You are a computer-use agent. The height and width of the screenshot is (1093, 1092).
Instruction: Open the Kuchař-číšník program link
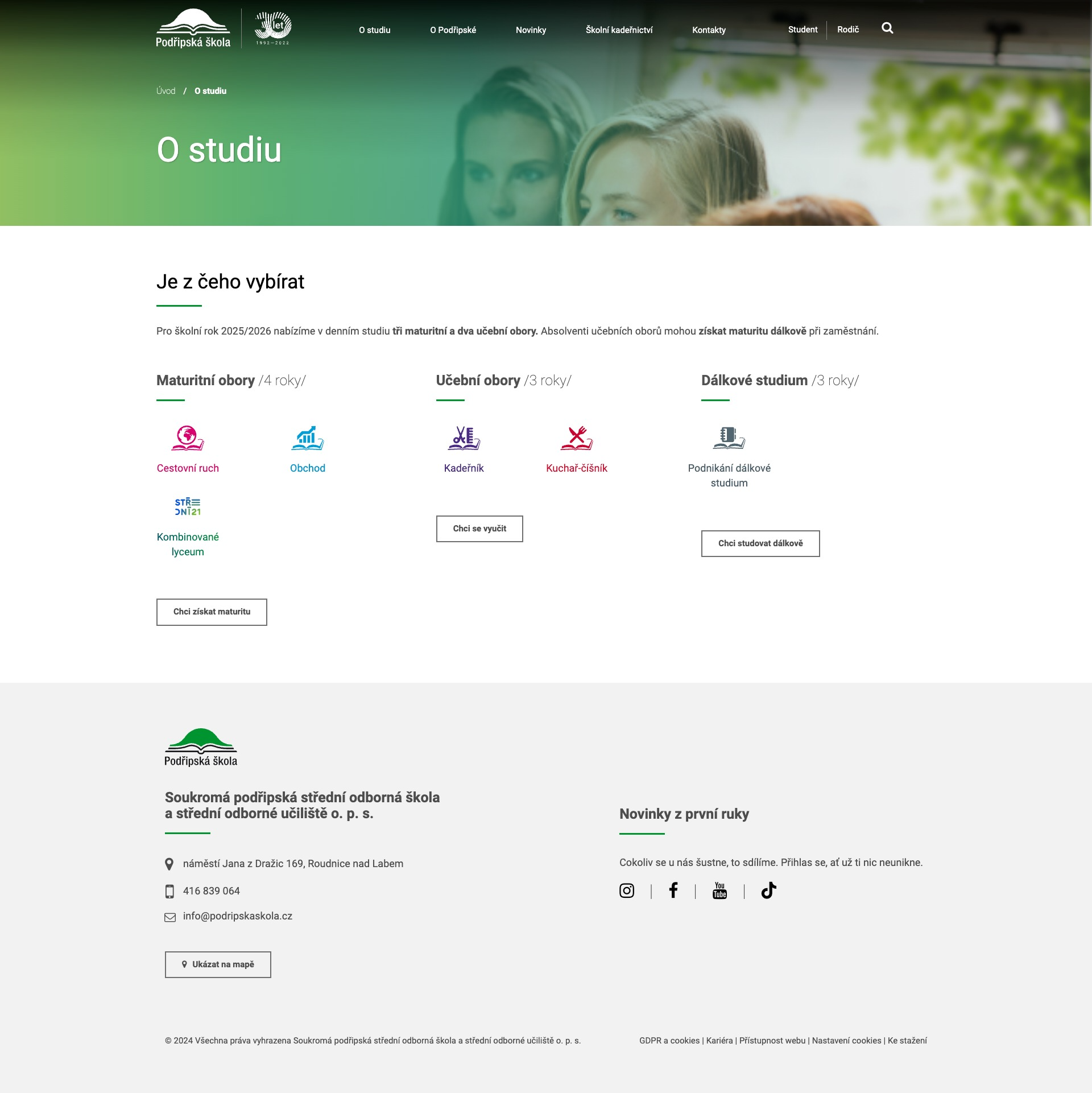(x=577, y=468)
